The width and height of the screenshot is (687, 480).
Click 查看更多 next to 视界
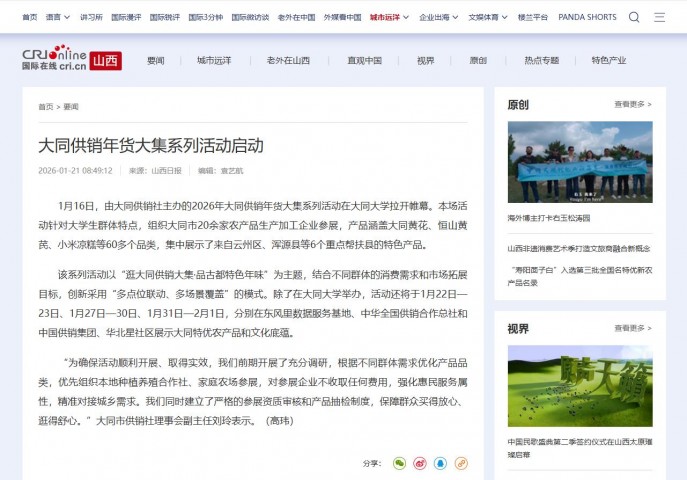point(632,328)
